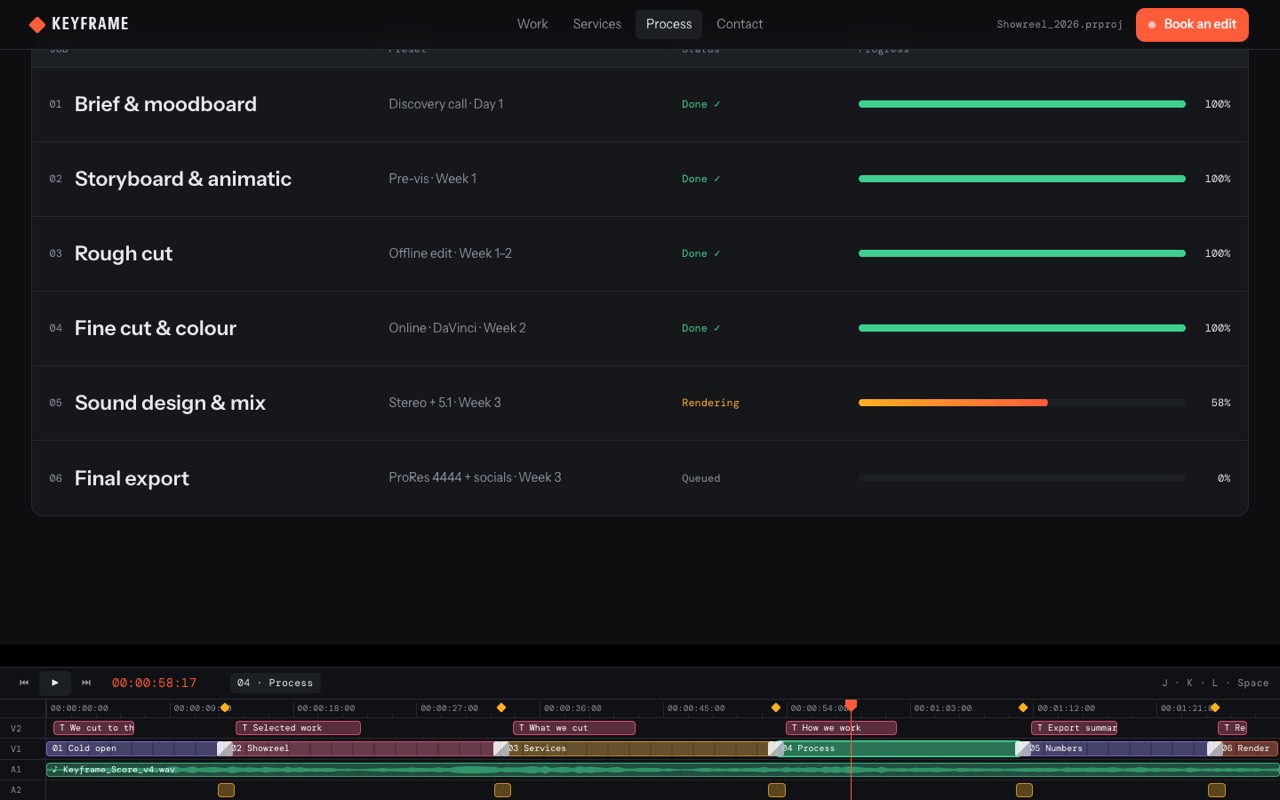The width and height of the screenshot is (1280, 800).
Task: Click the 58% progress value
Action: pyautogui.click(x=1220, y=403)
